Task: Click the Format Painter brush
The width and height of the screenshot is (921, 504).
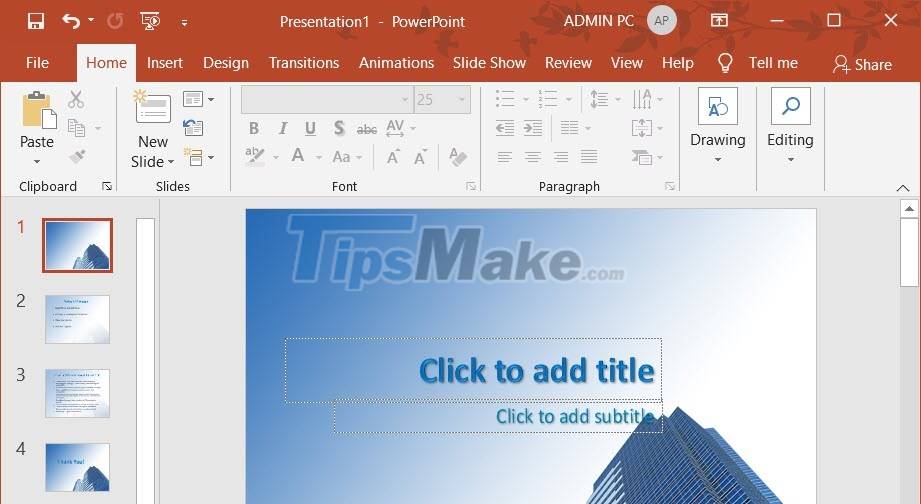Action: [x=77, y=156]
